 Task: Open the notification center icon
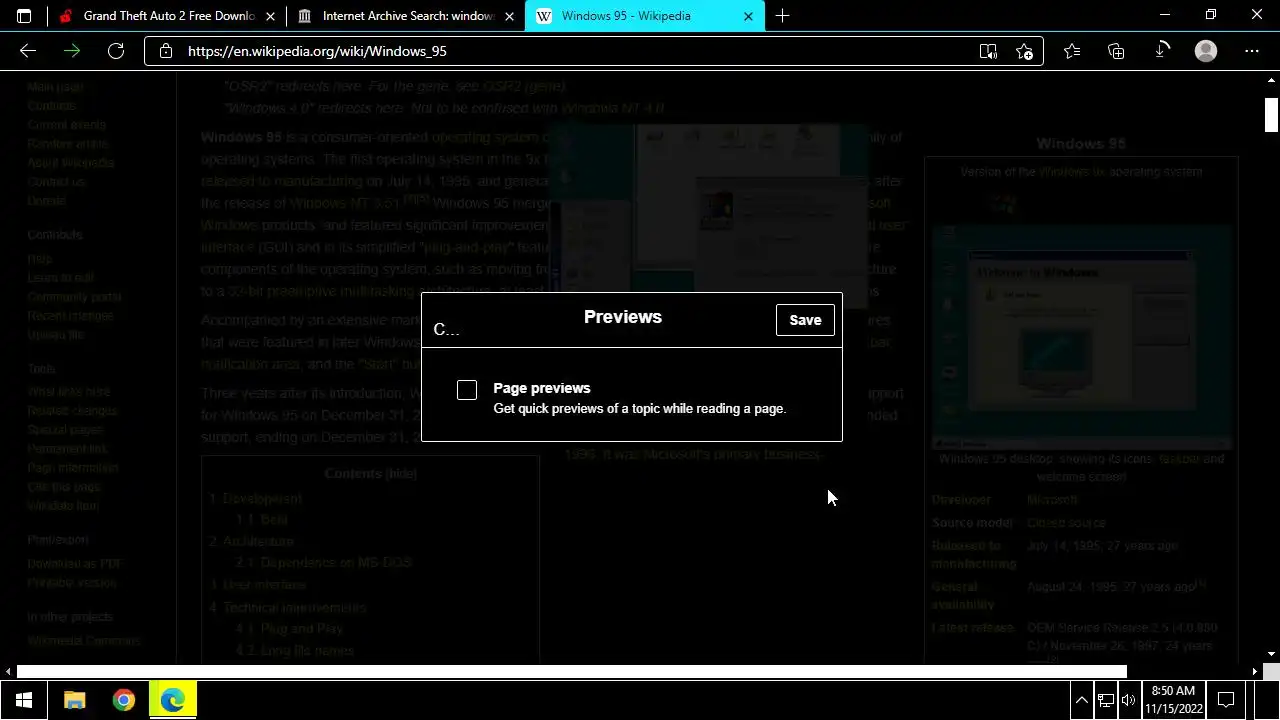(x=1226, y=700)
